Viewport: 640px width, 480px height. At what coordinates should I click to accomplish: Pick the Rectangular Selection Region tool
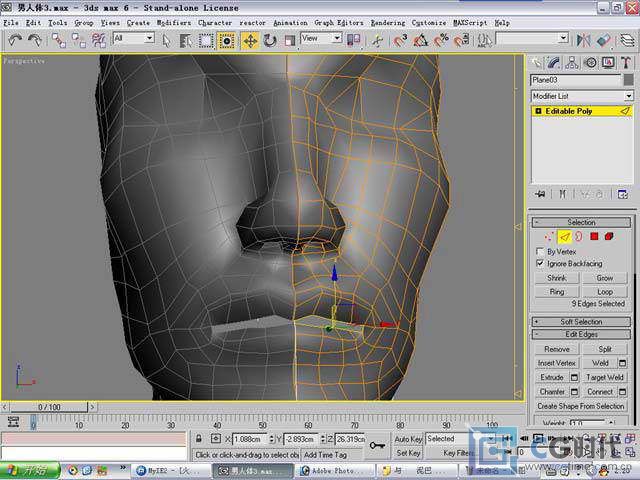[x=206, y=40]
